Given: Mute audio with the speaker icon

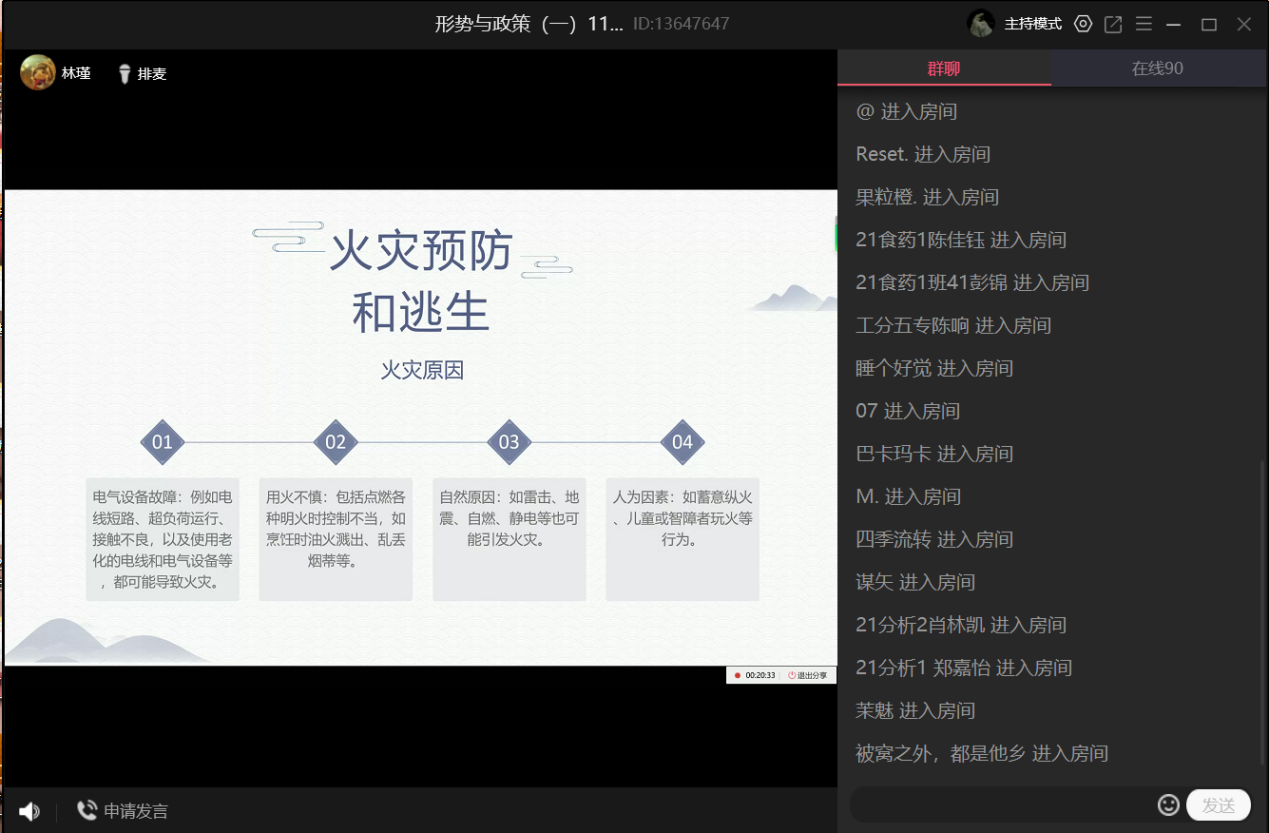Looking at the screenshot, I should [29, 811].
